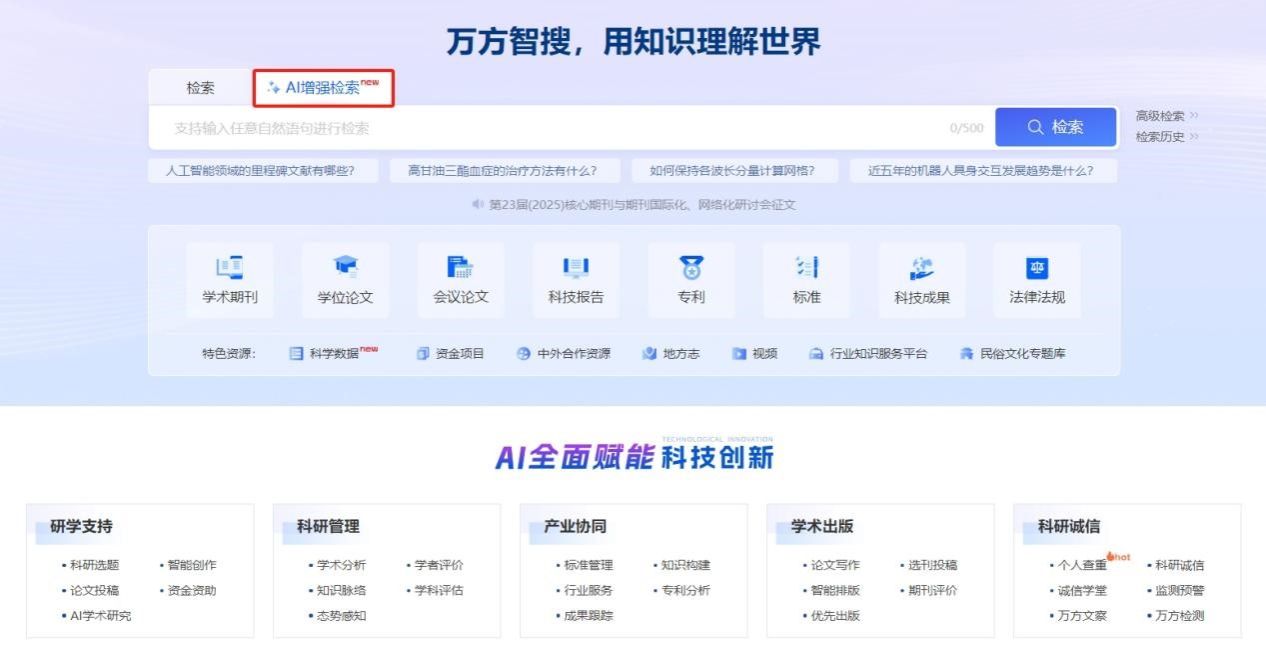Click the 资金项目 resource icon
The image size is (1266, 658).
coord(423,353)
